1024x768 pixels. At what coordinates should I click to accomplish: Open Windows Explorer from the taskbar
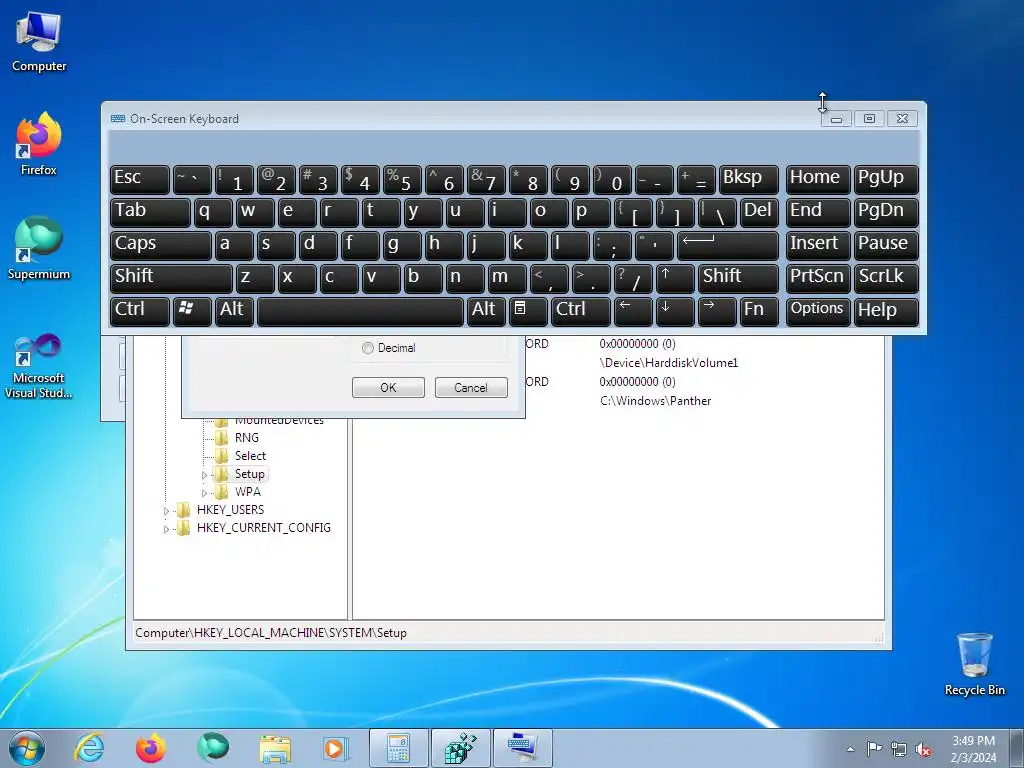pos(275,748)
